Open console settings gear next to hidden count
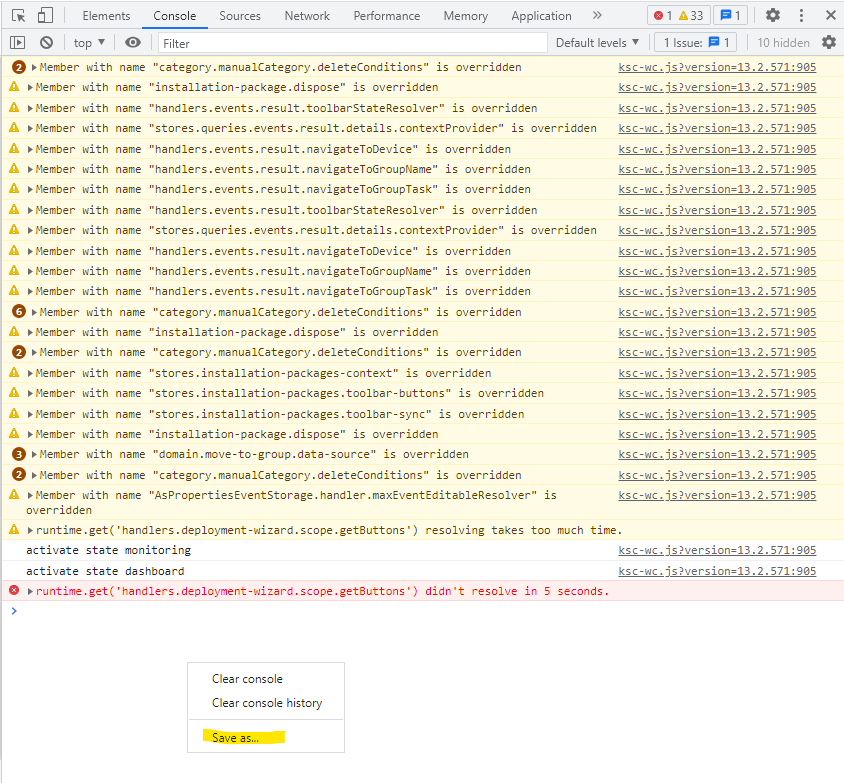 pyautogui.click(x=829, y=43)
